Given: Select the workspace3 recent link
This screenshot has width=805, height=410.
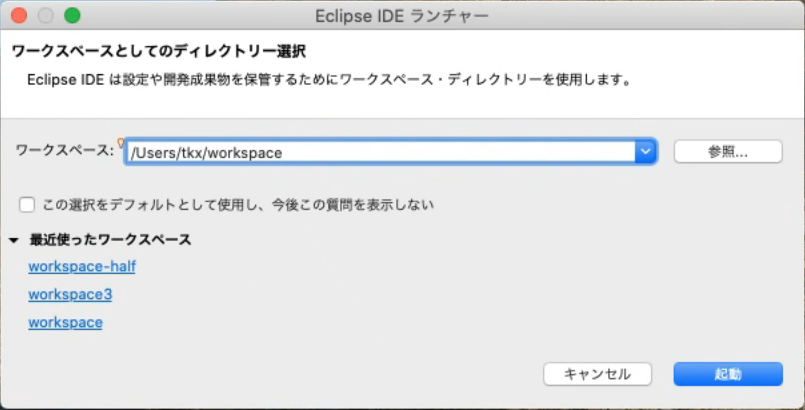Looking at the screenshot, I should pos(70,295).
